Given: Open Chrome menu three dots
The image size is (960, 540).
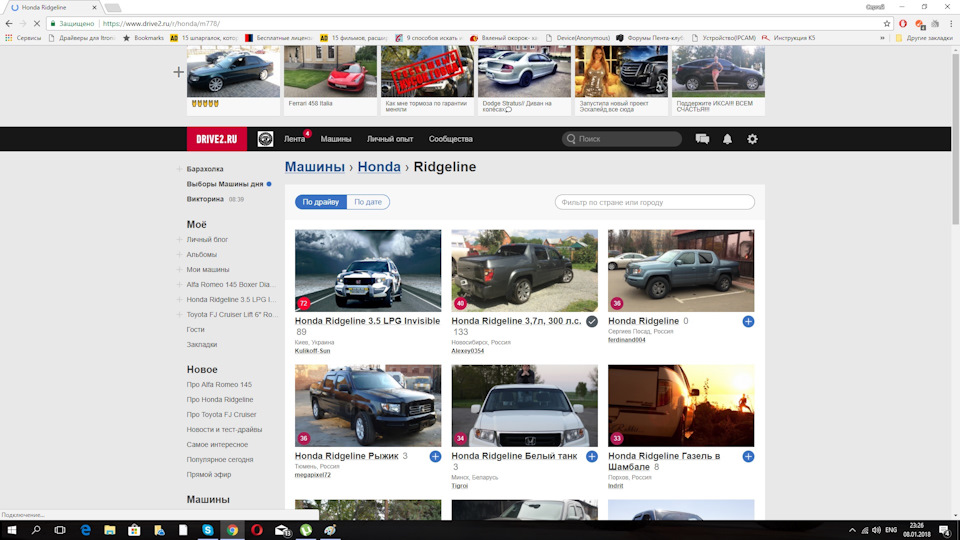Looking at the screenshot, I should click(951, 23).
